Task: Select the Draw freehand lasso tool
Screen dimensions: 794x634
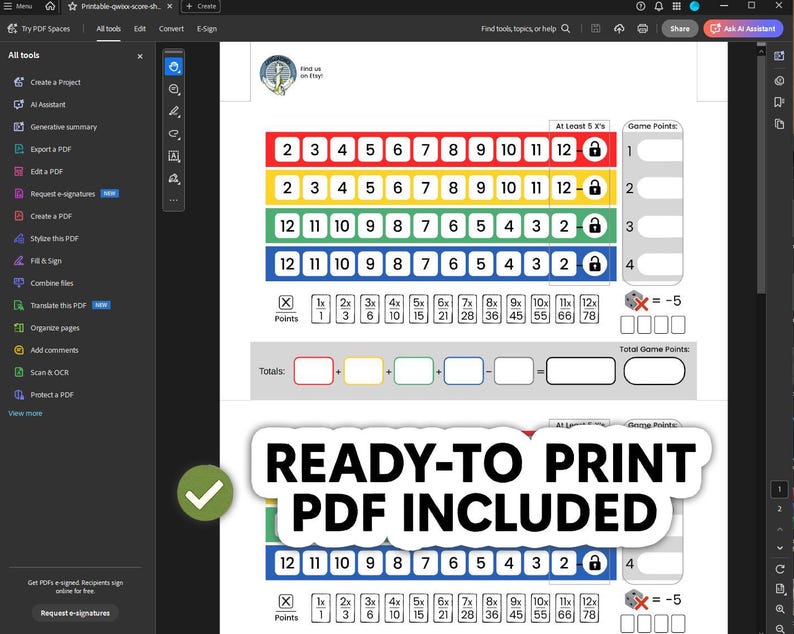Action: click(x=174, y=134)
